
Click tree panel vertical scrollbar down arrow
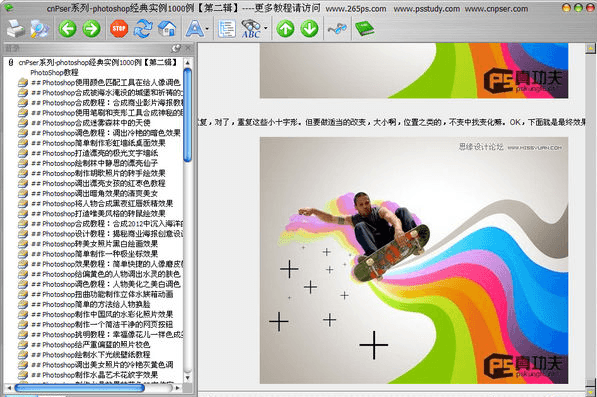[187, 378]
